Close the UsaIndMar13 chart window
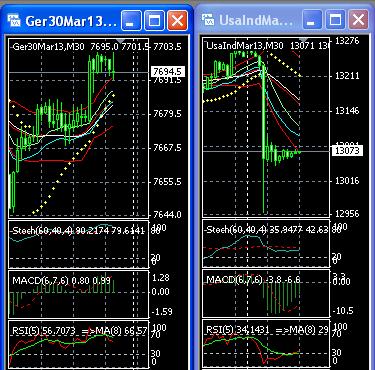The height and width of the screenshot is (370, 375). 358,20
